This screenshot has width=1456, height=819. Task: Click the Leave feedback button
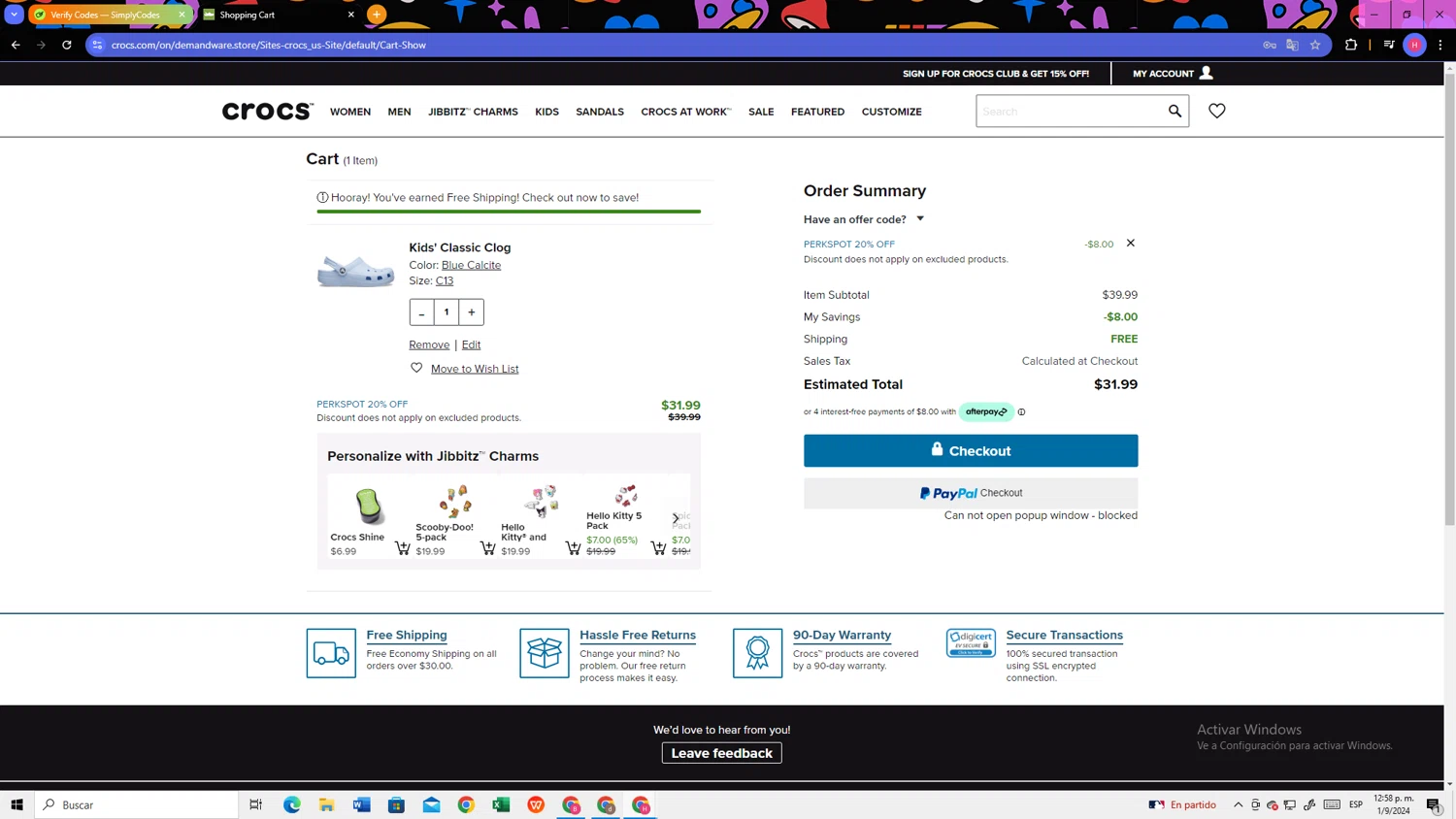point(721,753)
